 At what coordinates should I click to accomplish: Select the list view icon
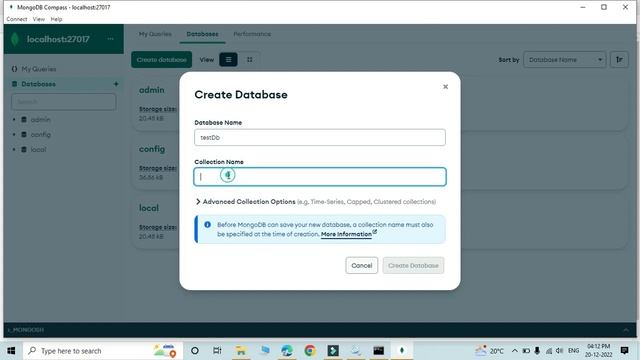click(x=228, y=60)
